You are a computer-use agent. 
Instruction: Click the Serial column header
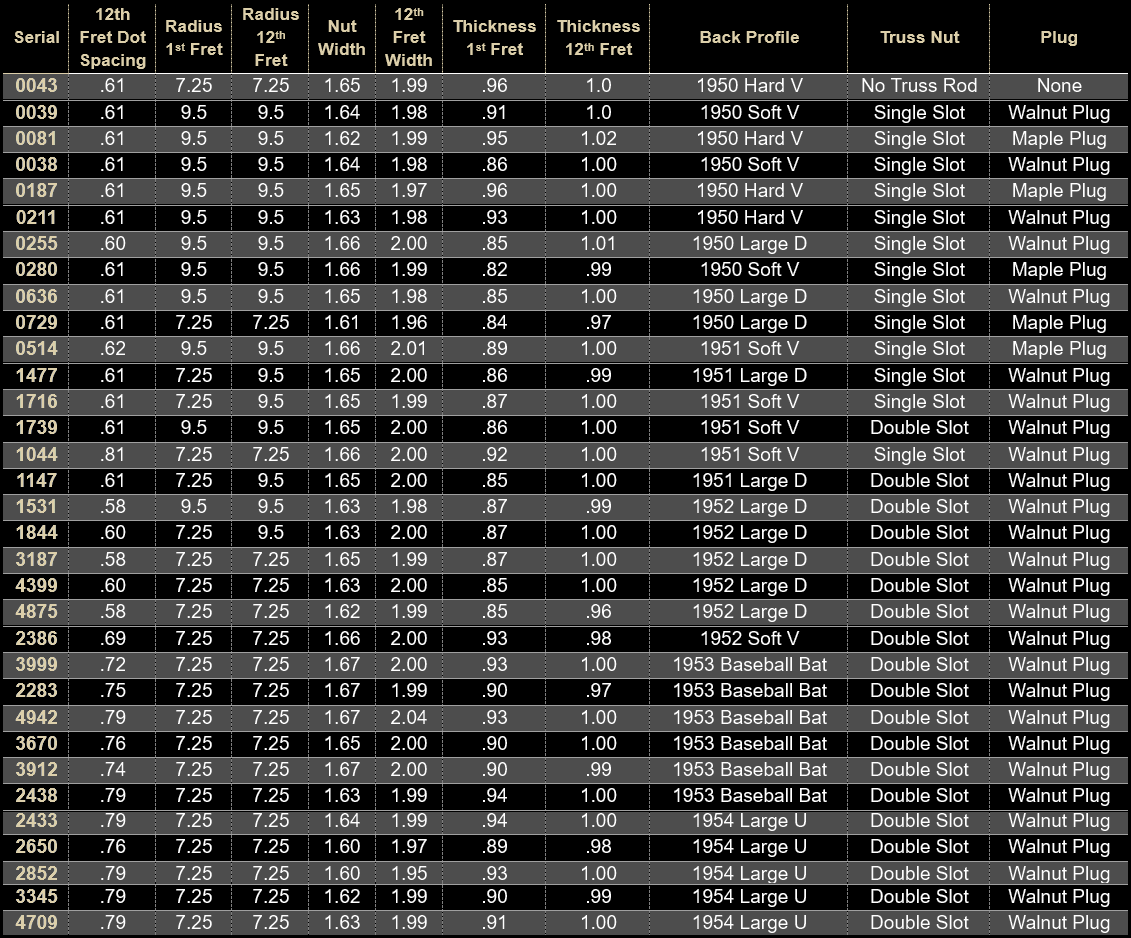37,38
